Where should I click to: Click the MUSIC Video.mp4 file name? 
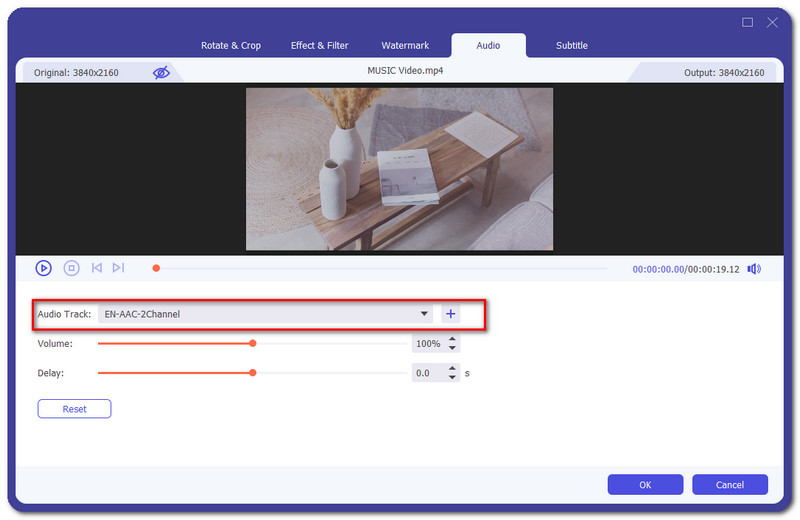pyautogui.click(x=405, y=70)
